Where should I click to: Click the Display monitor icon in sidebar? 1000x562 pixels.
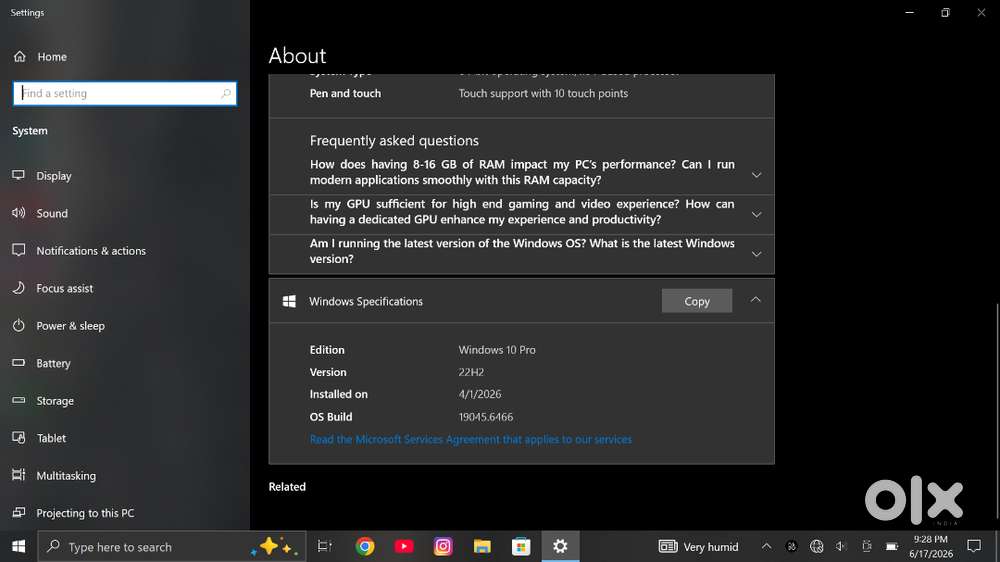(18, 175)
